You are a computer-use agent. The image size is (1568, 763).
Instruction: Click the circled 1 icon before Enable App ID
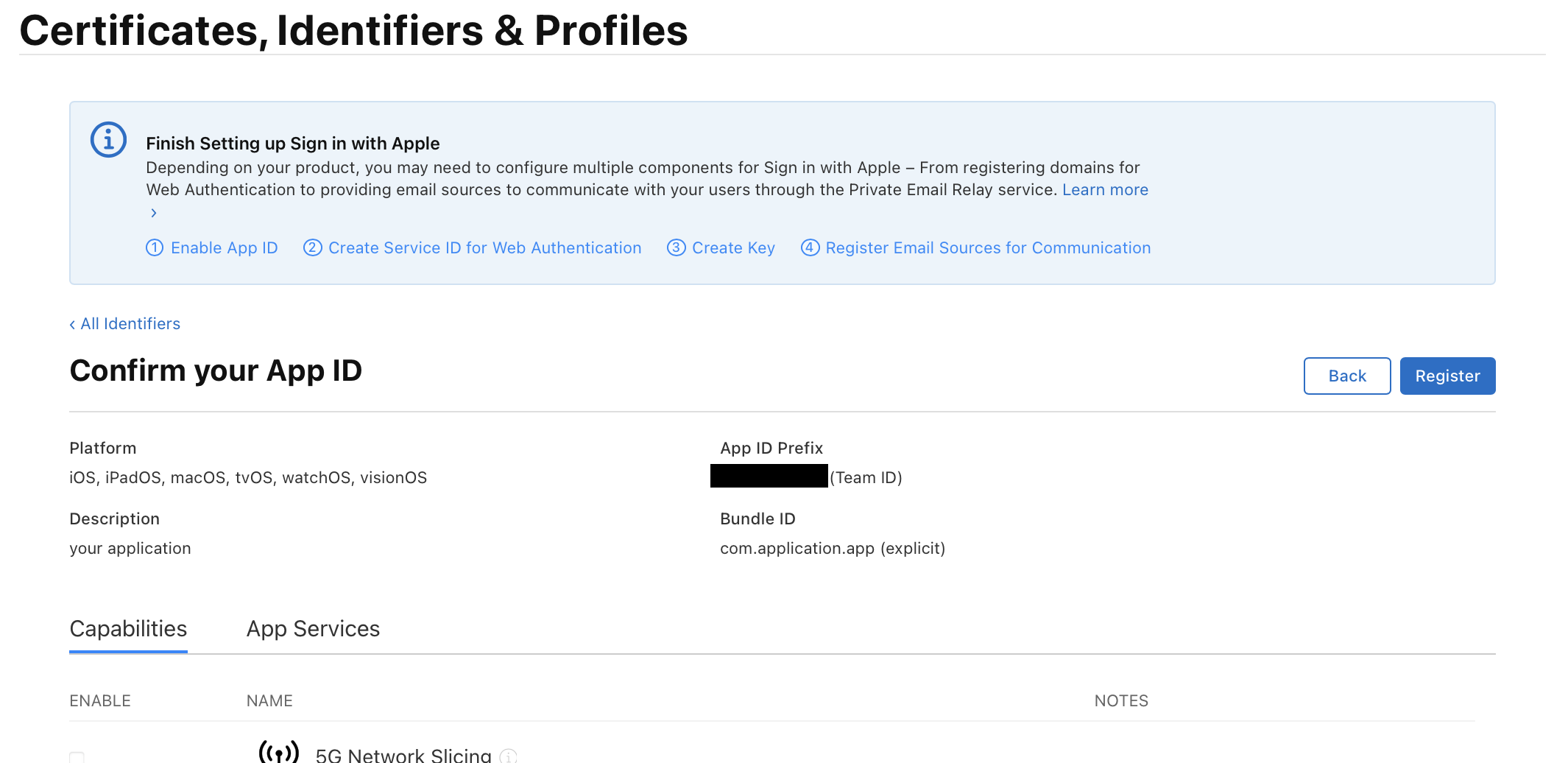(x=155, y=248)
